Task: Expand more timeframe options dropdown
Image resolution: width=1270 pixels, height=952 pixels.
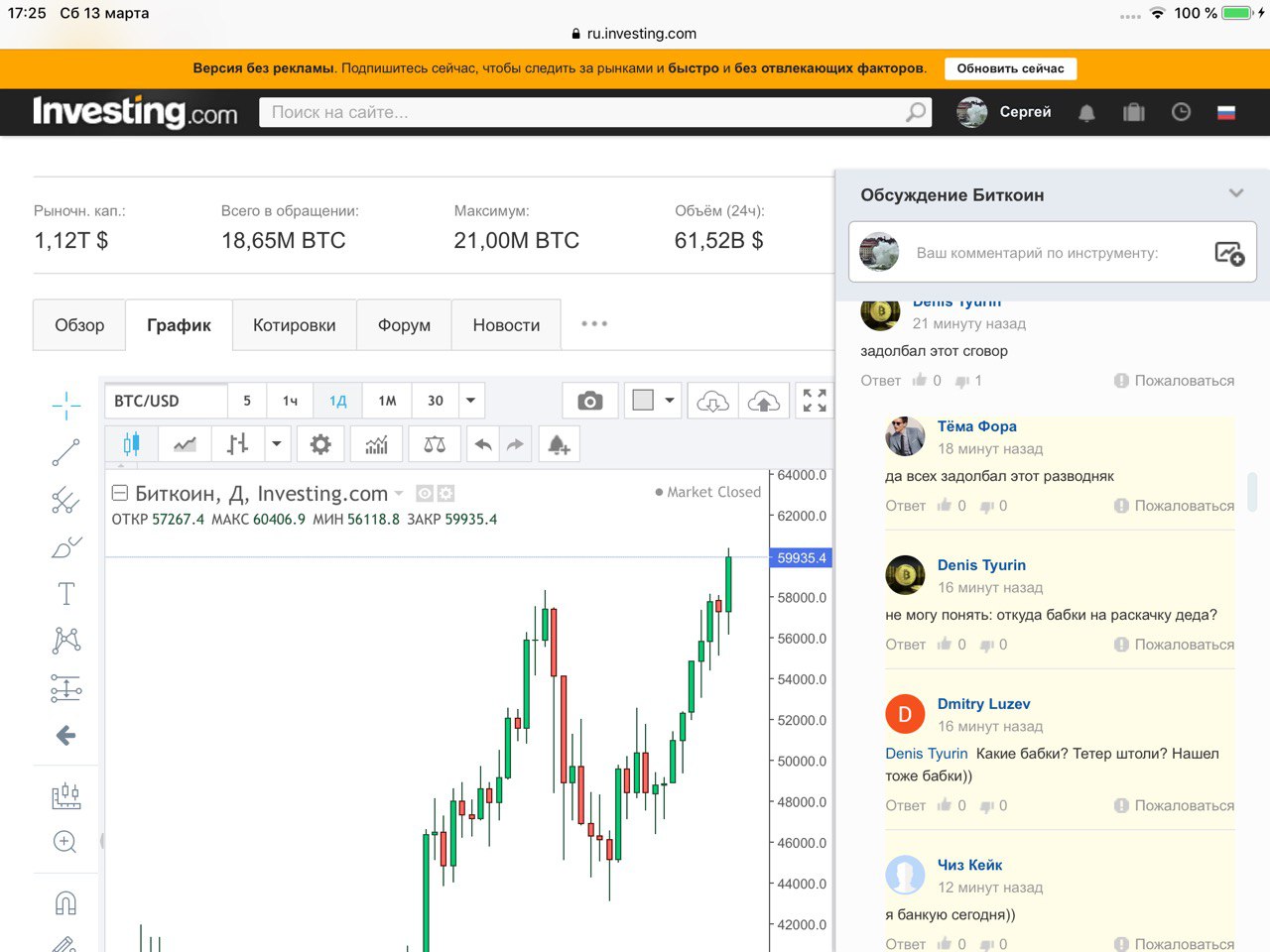Action: [471, 401]
